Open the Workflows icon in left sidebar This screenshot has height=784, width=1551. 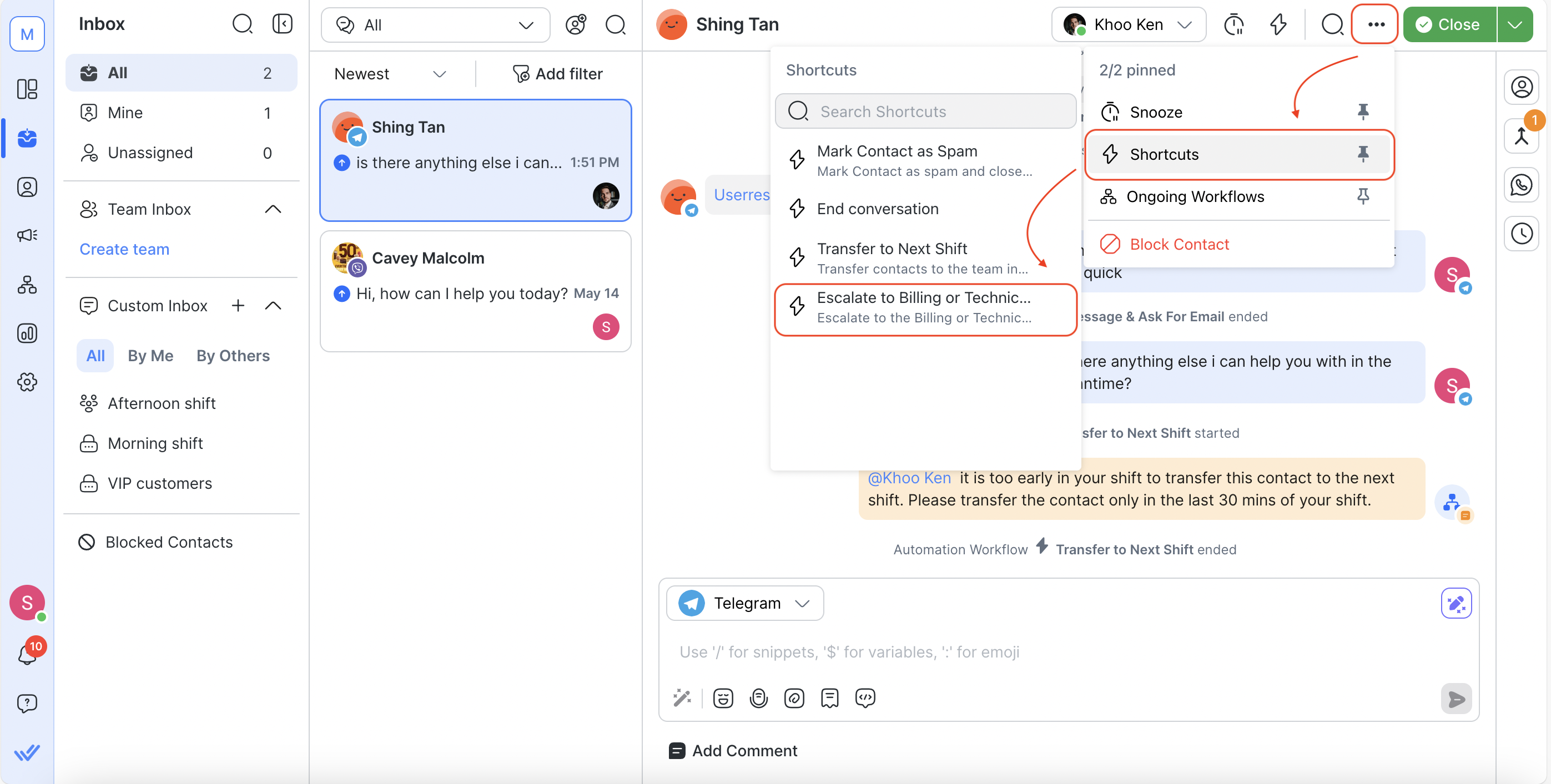[27, 285]
